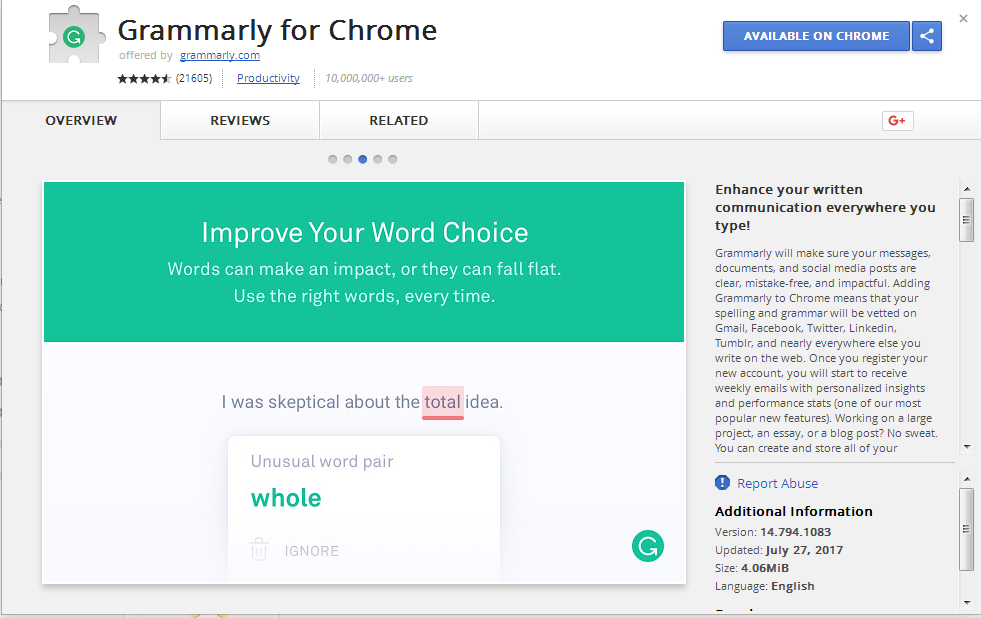
Task: Click the Additional Information scrollbar thumb
Action: (x=967, y=529)
